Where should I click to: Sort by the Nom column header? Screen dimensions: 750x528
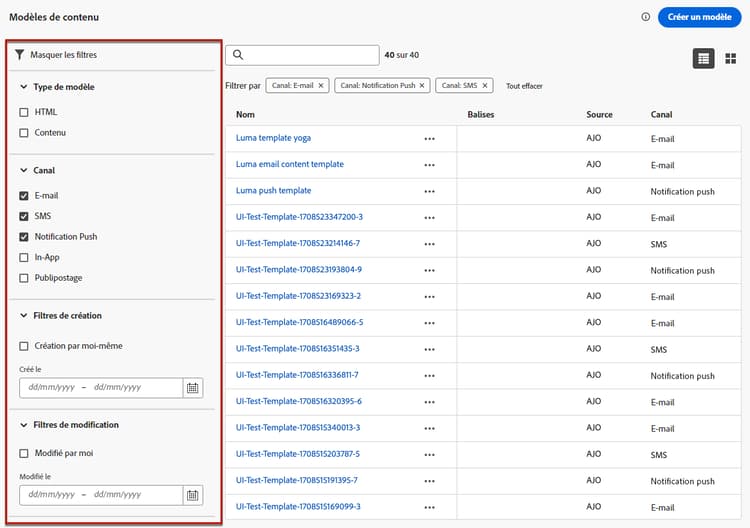click(x=245, y=114)
